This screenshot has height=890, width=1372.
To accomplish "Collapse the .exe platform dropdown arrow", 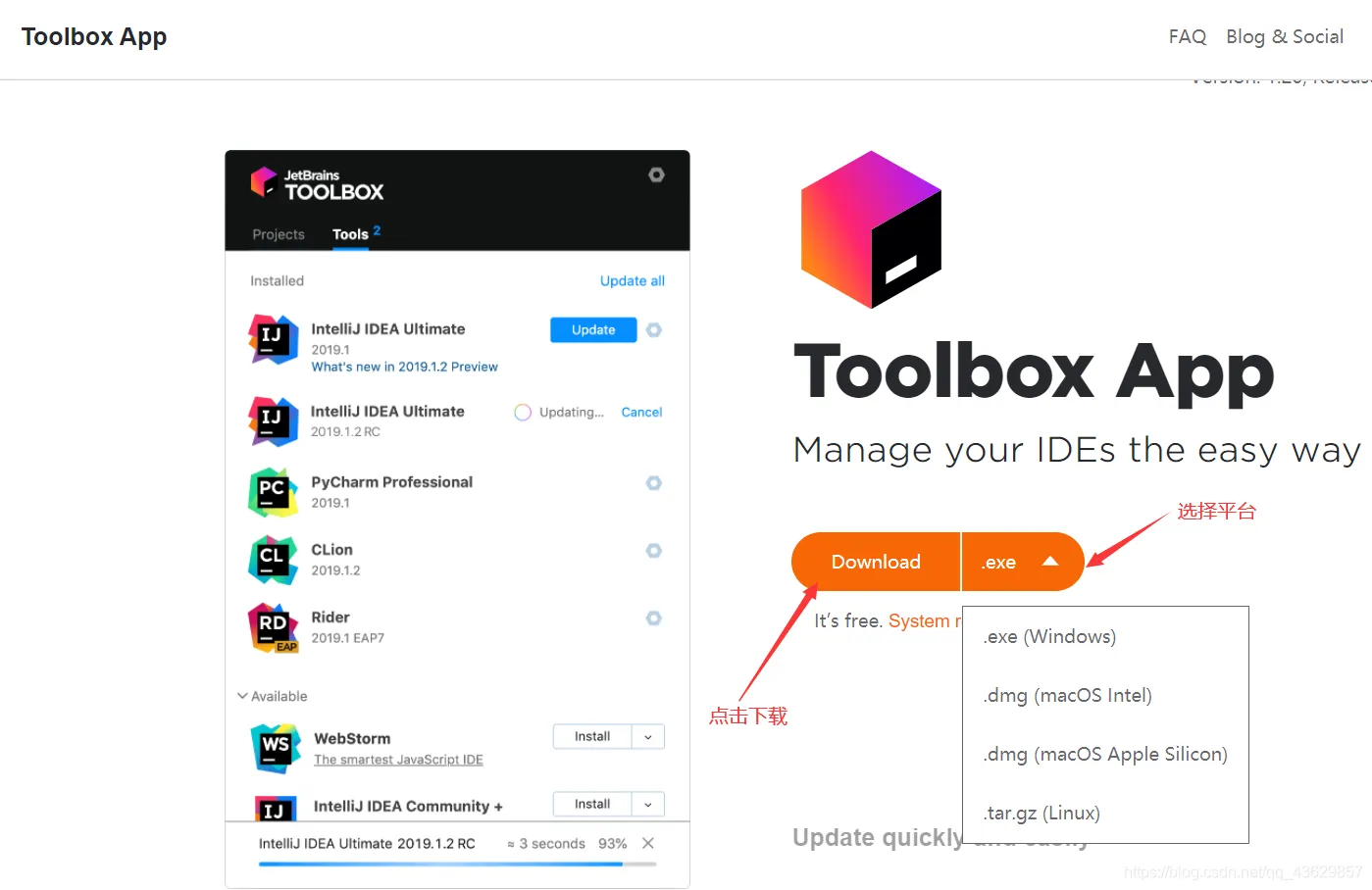I will tap(1050, 562).
